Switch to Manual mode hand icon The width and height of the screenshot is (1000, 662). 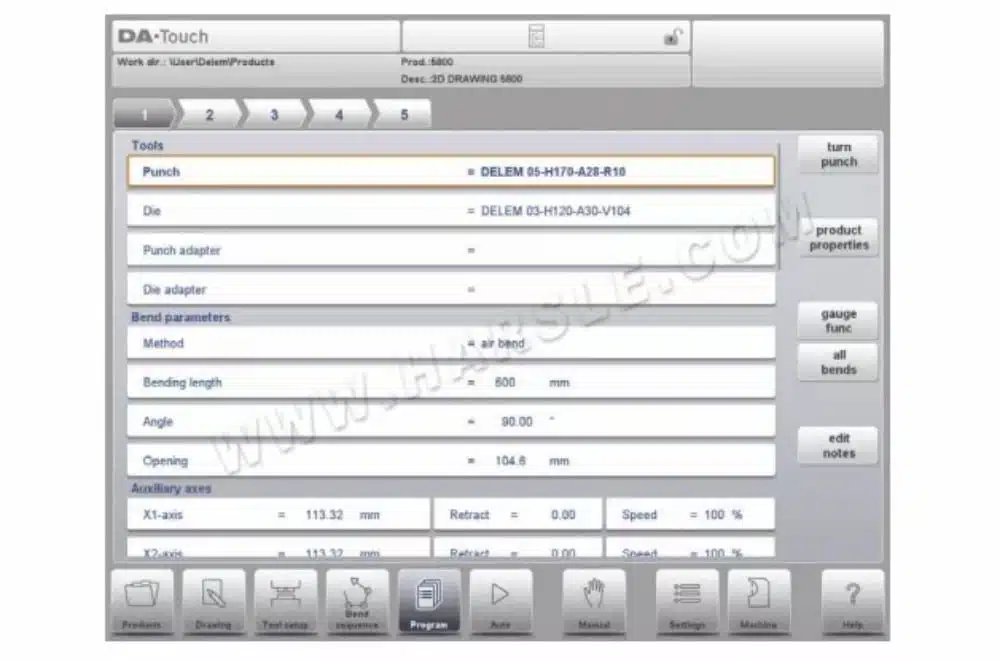(x=594, y=601)
